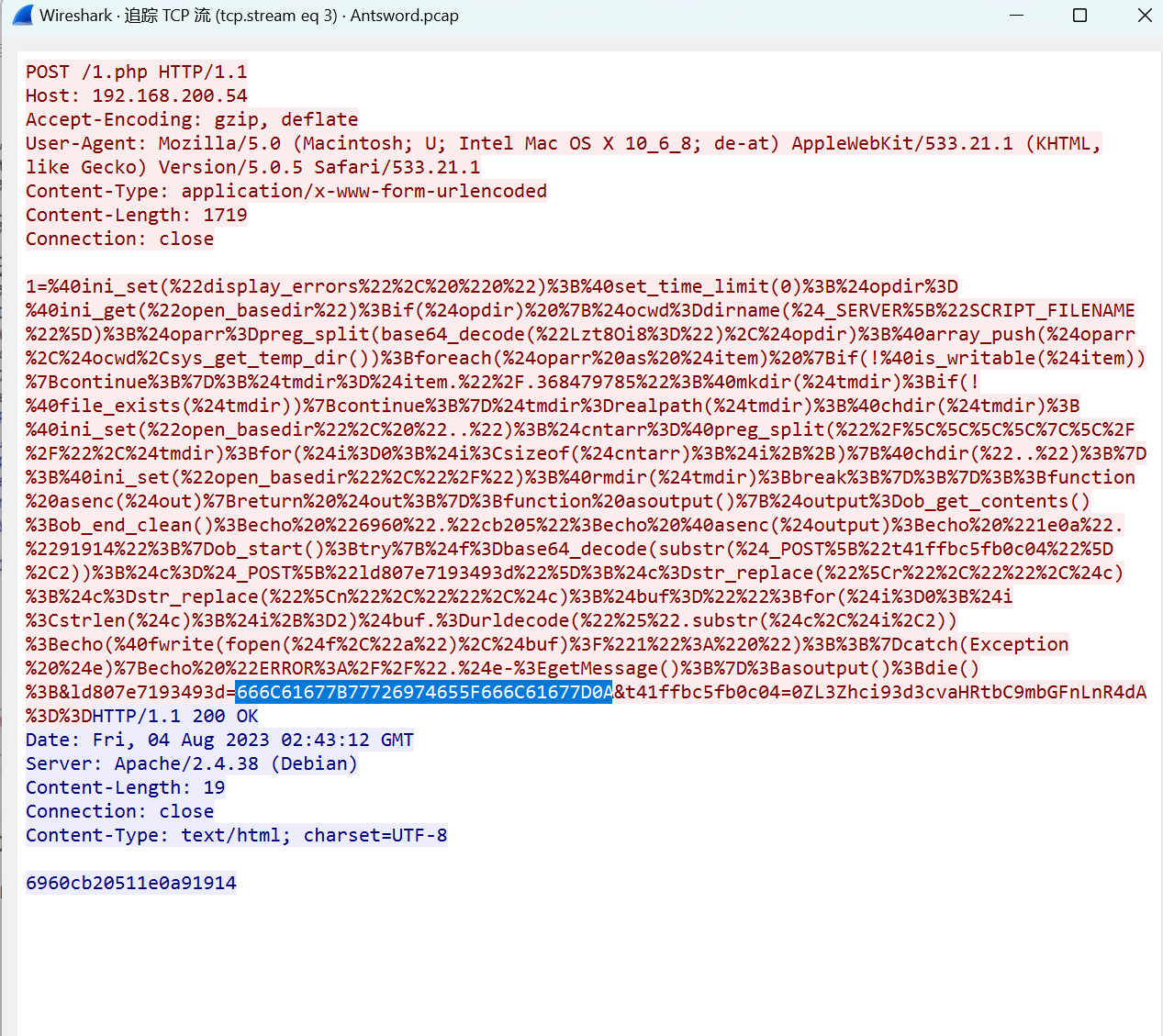Click the request 'Connection: close' header
This screenshot has height=1036, width=1163.
120,239
